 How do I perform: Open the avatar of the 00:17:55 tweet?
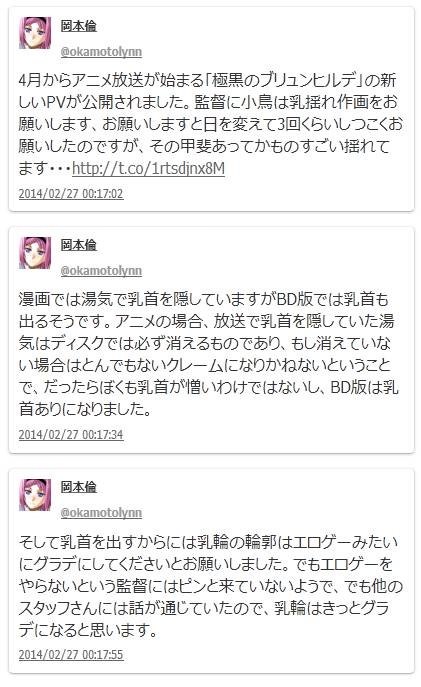(35, 495)
